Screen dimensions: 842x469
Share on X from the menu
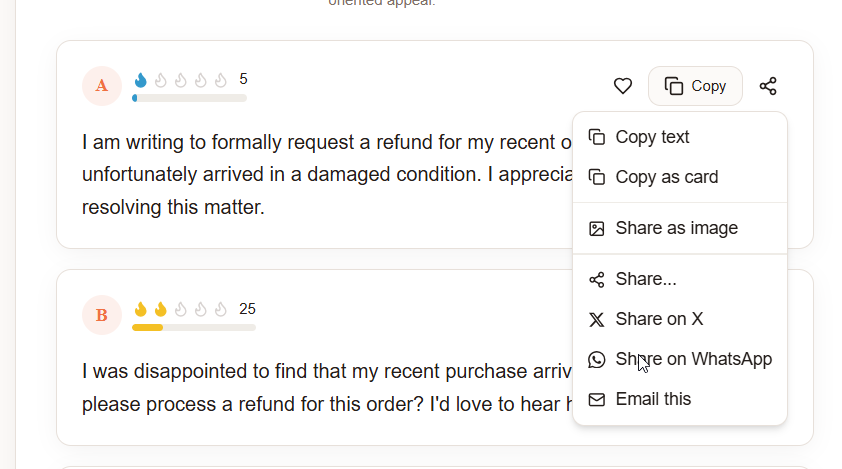tap(659, 319)
